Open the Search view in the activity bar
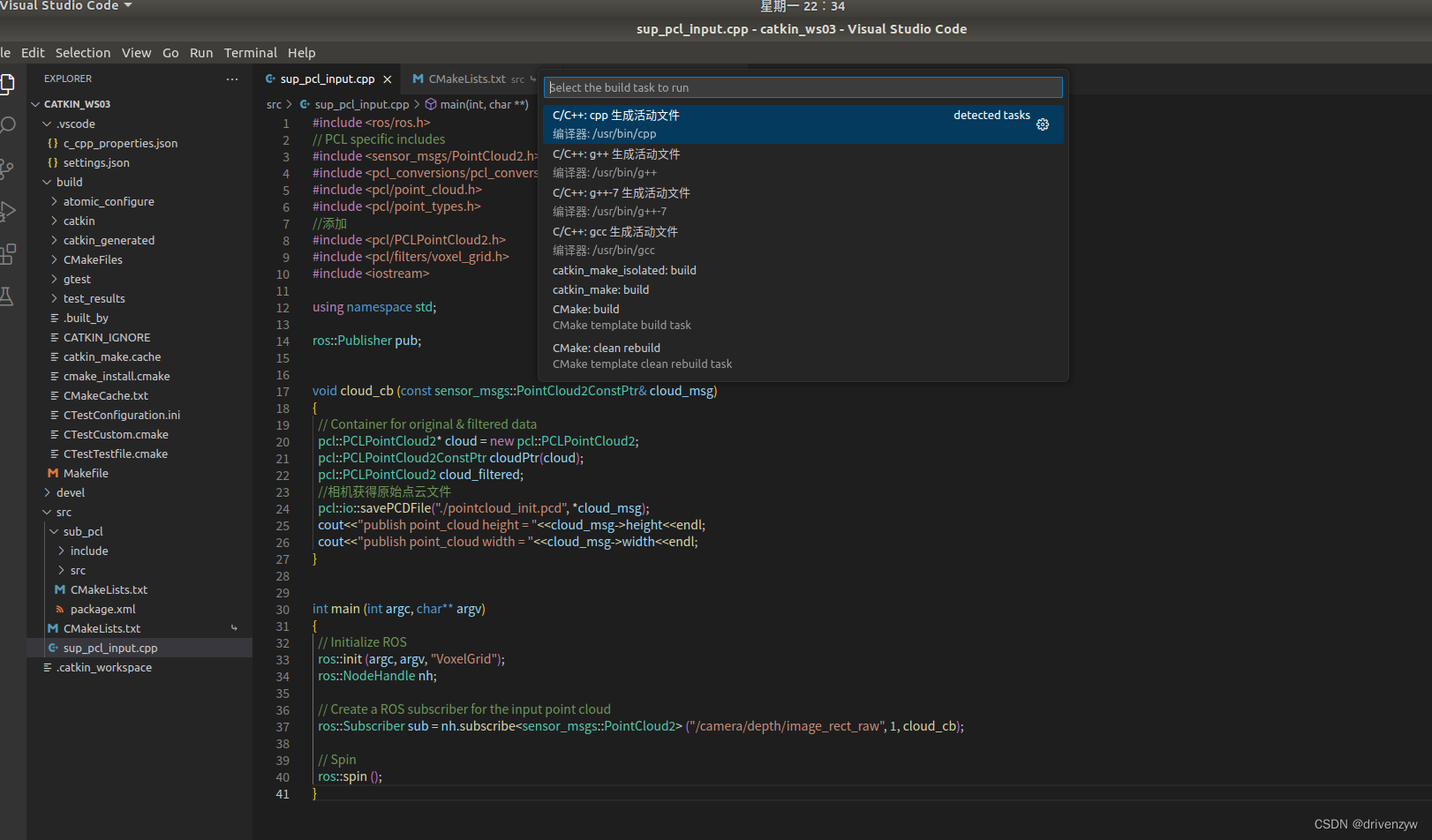 9,125
